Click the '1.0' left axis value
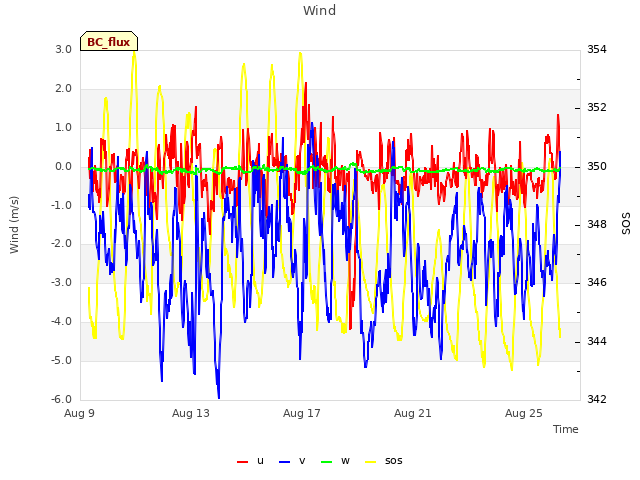Image resolution: width=640 pixels, height=480 pixels. 64,127
